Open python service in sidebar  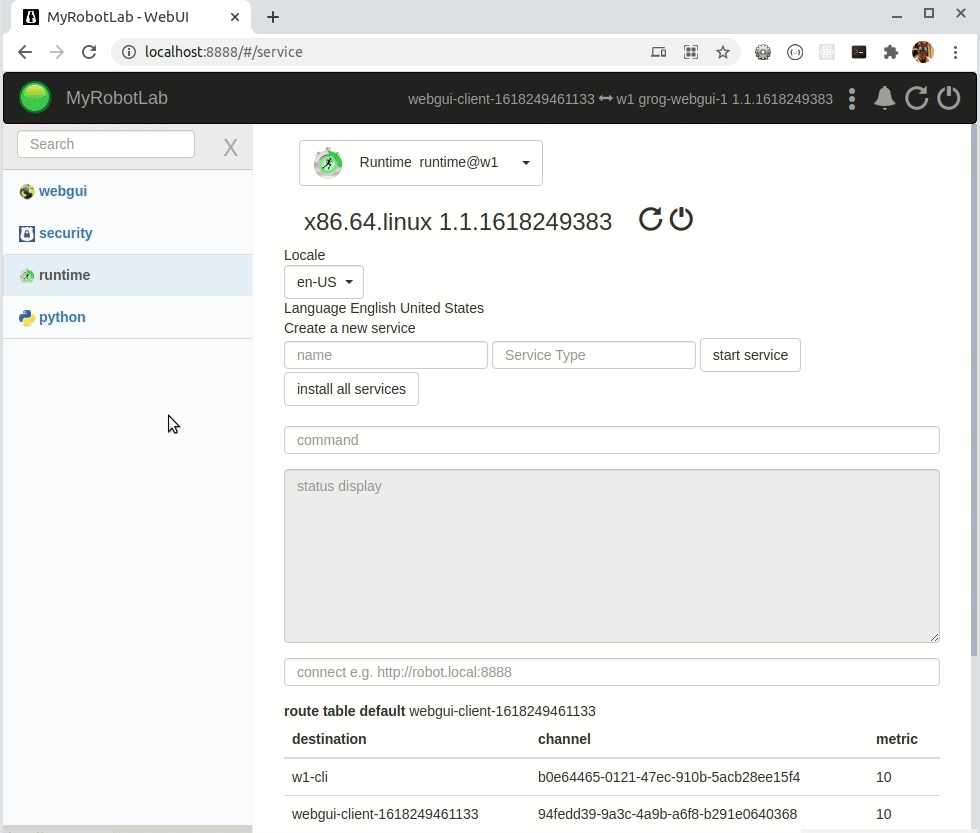[62, 317]
